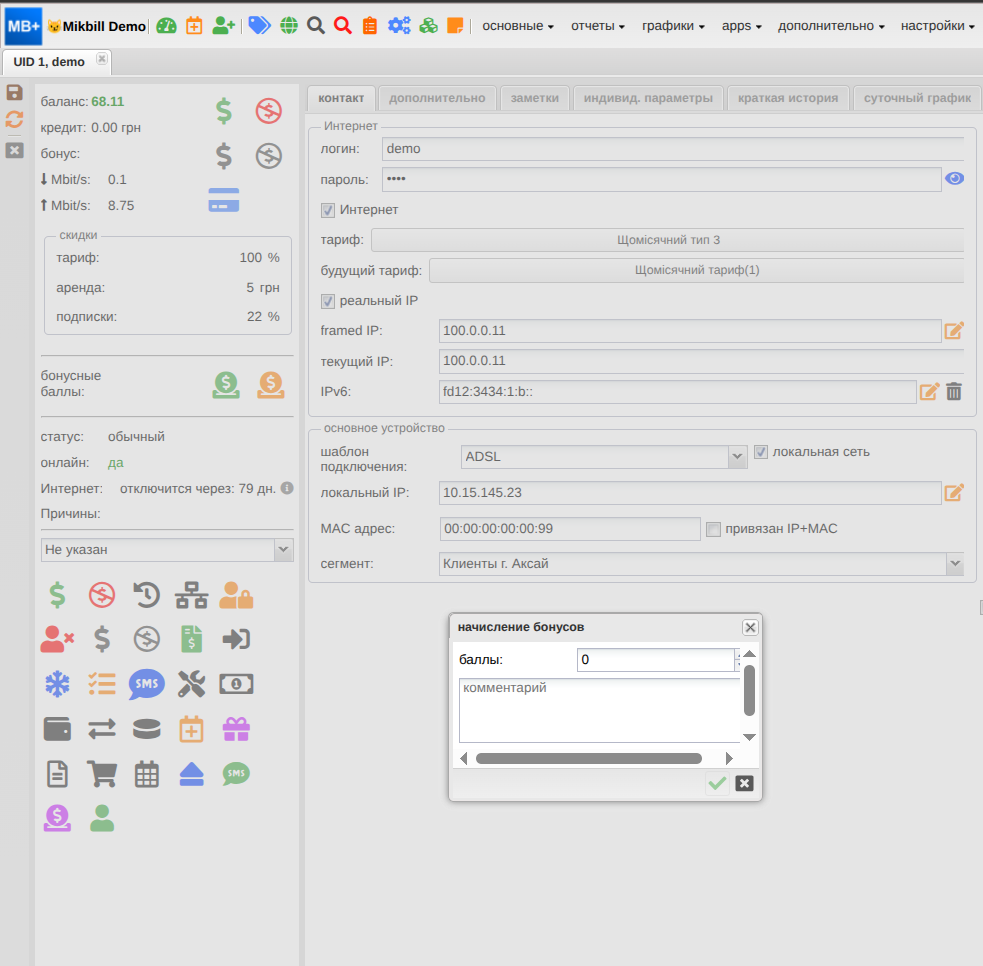Screen dimensions: 983x966
Task: Click the trash icon next to IPv6
Action: pos(954,391)
